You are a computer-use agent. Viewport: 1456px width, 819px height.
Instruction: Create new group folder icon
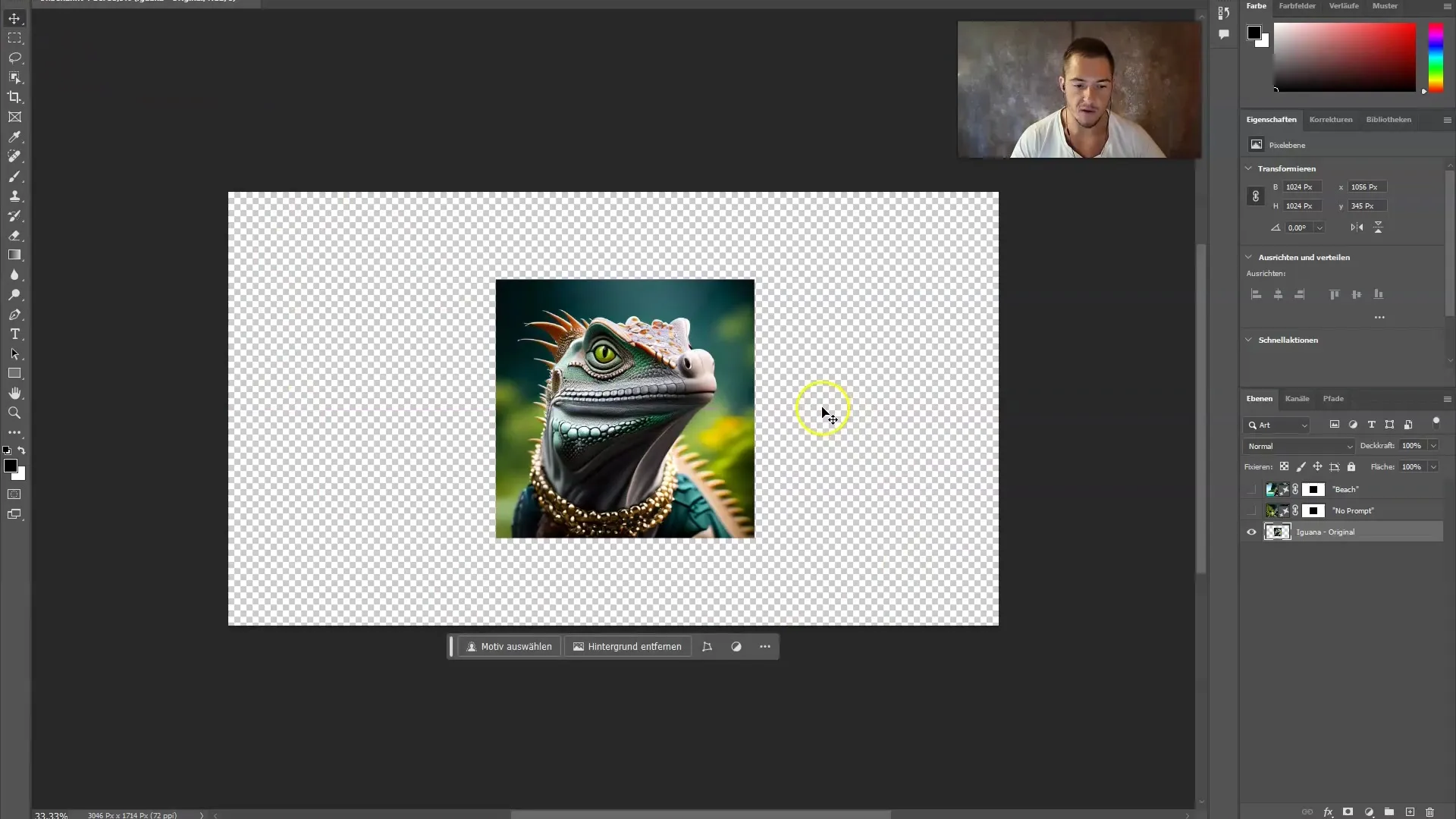click(1389, 811)
